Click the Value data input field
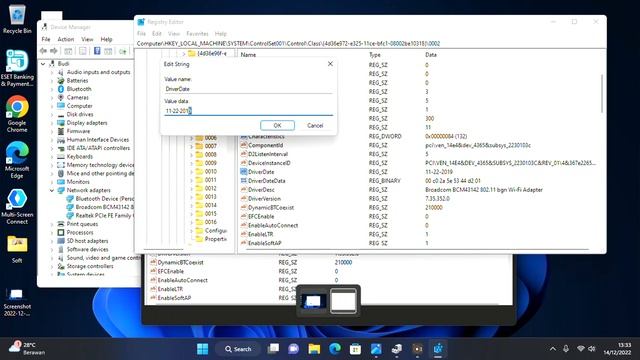This screenshot has width=640, height=360. 248,111
